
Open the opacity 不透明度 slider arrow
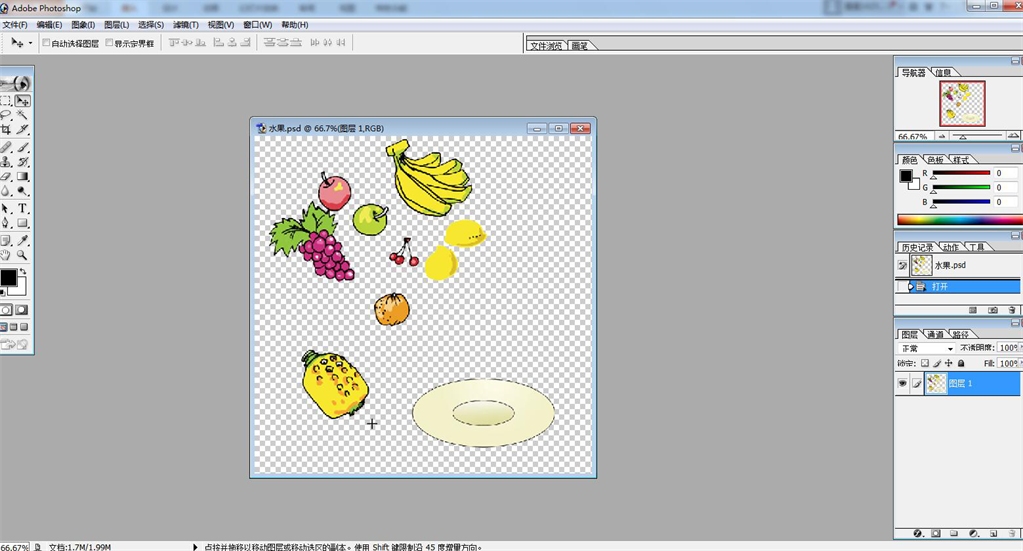pyautogui.click(x=1019, y=348)
